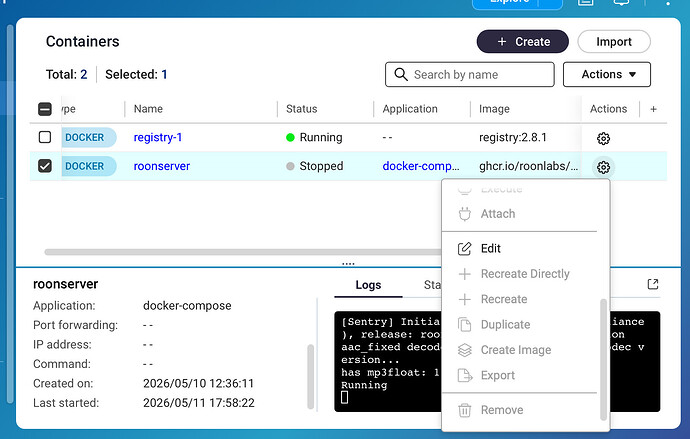Viewport: 690px width, 439px height.
Task: Open logs in external window icon
Action: [653, 284]
